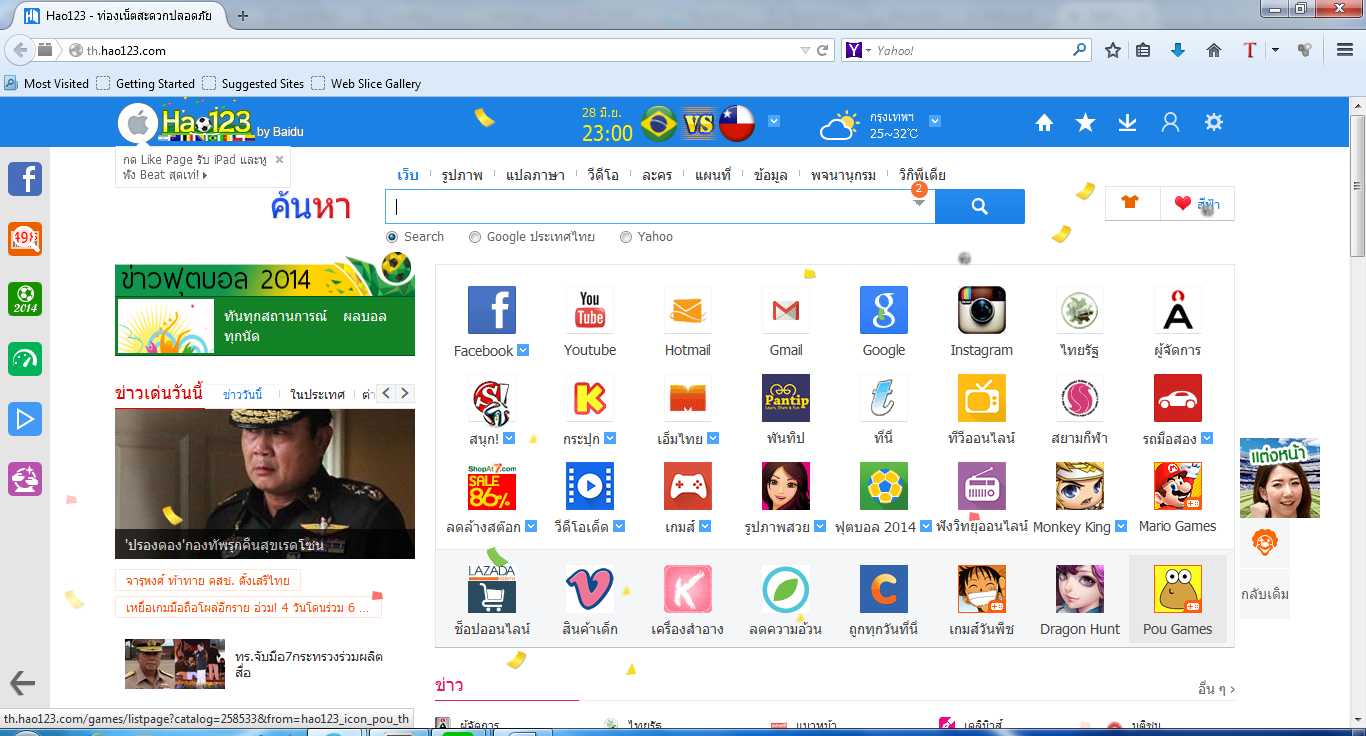Click the general's news photo thumbnail

coord(265,483)
